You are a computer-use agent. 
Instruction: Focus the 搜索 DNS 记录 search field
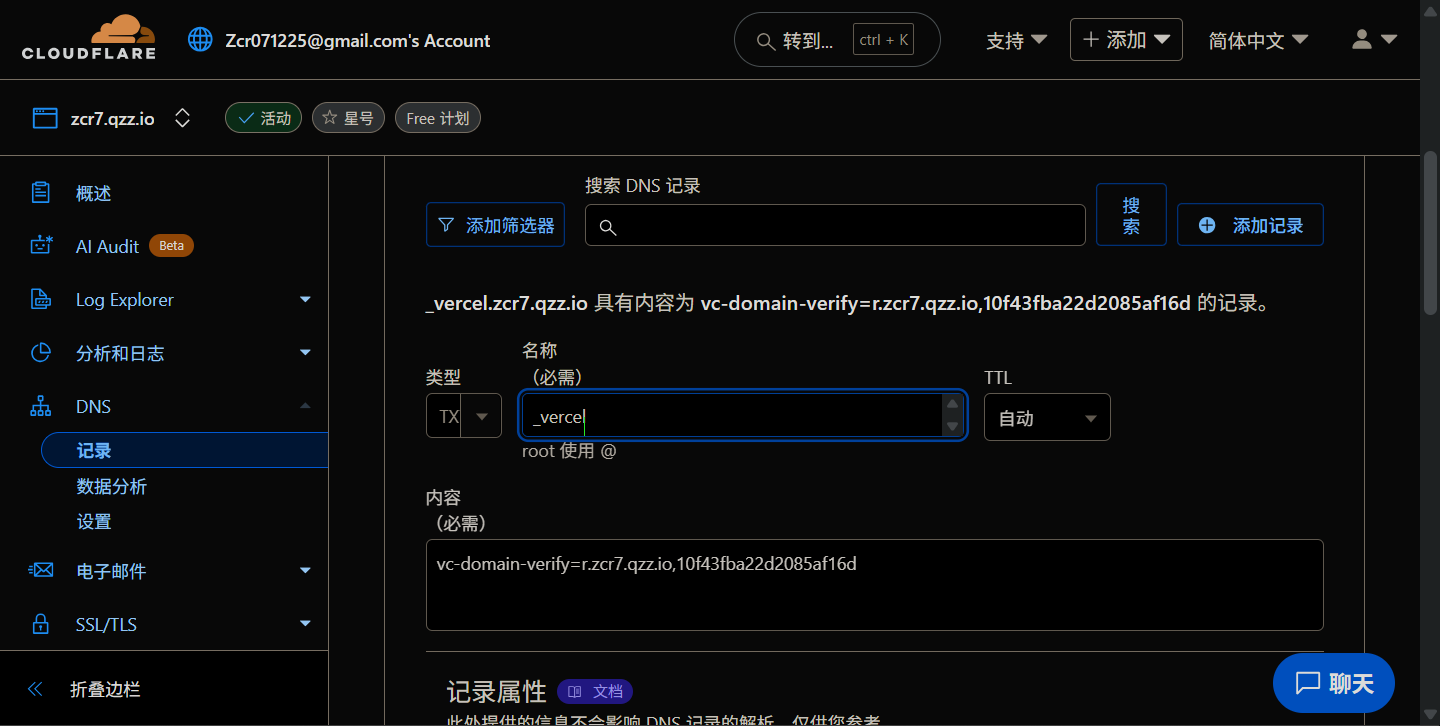835,225
